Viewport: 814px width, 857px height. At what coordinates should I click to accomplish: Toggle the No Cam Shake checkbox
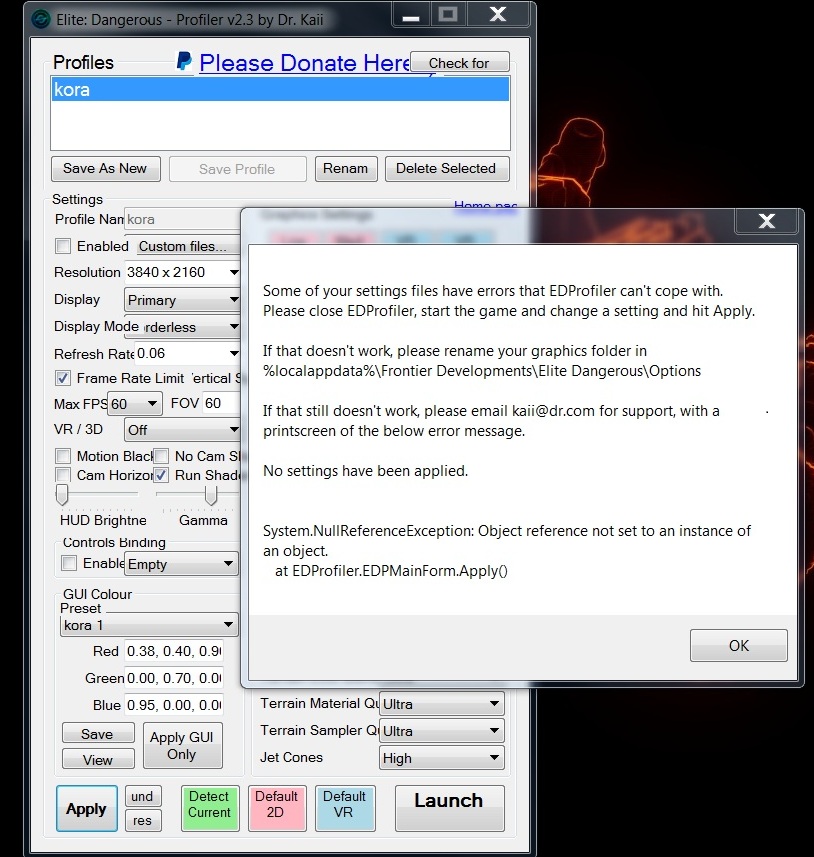click(161, 456)
